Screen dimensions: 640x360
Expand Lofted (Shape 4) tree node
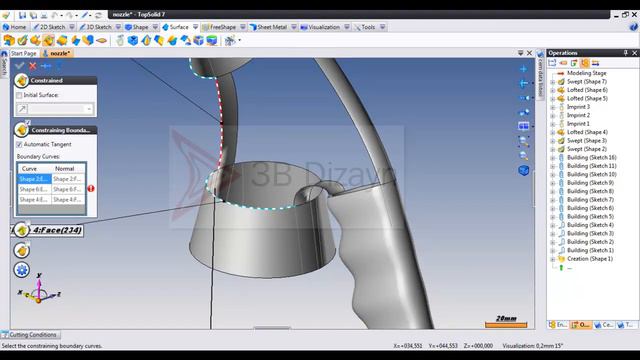552,132
